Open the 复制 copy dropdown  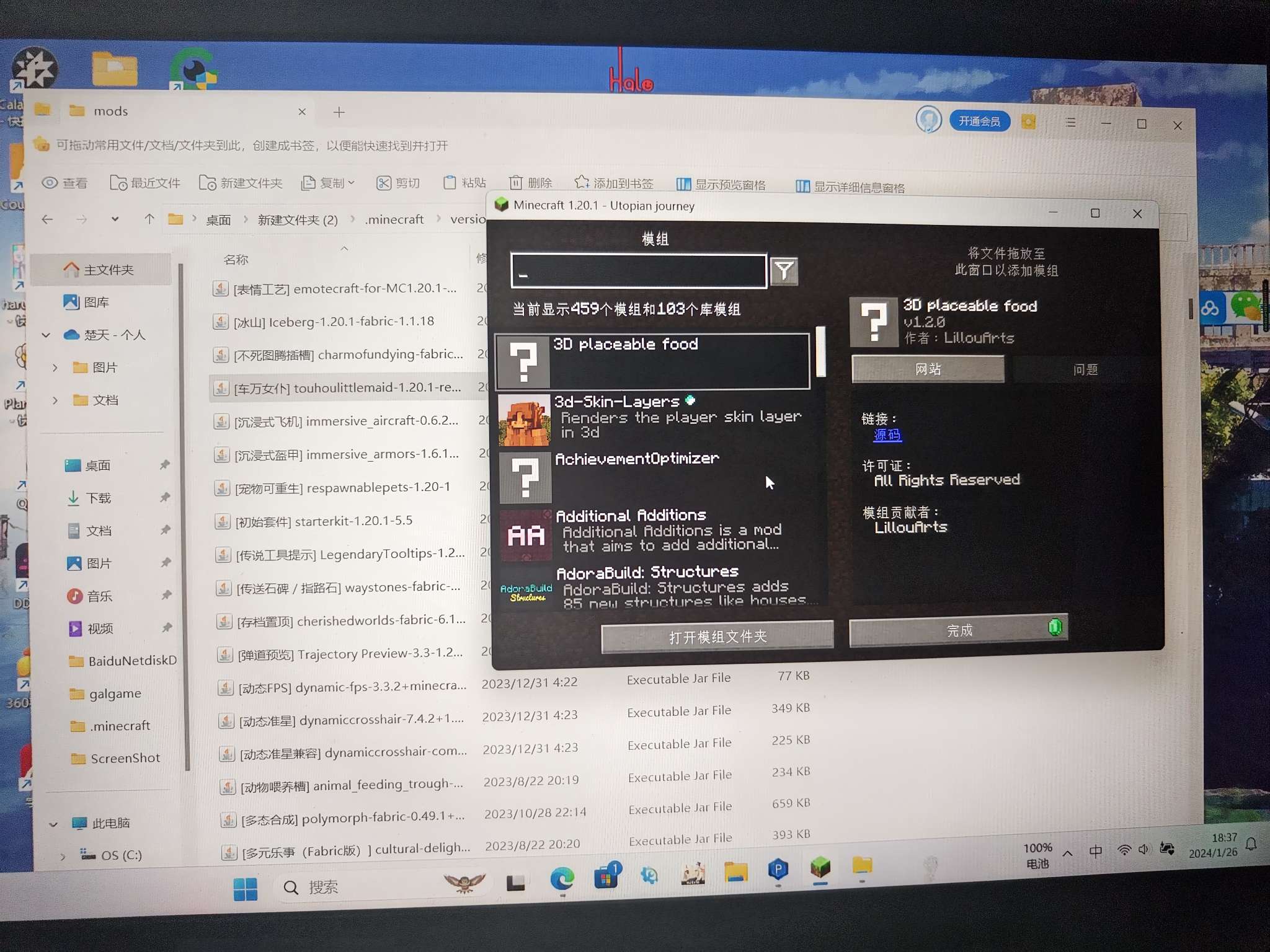tap(328, 183)
